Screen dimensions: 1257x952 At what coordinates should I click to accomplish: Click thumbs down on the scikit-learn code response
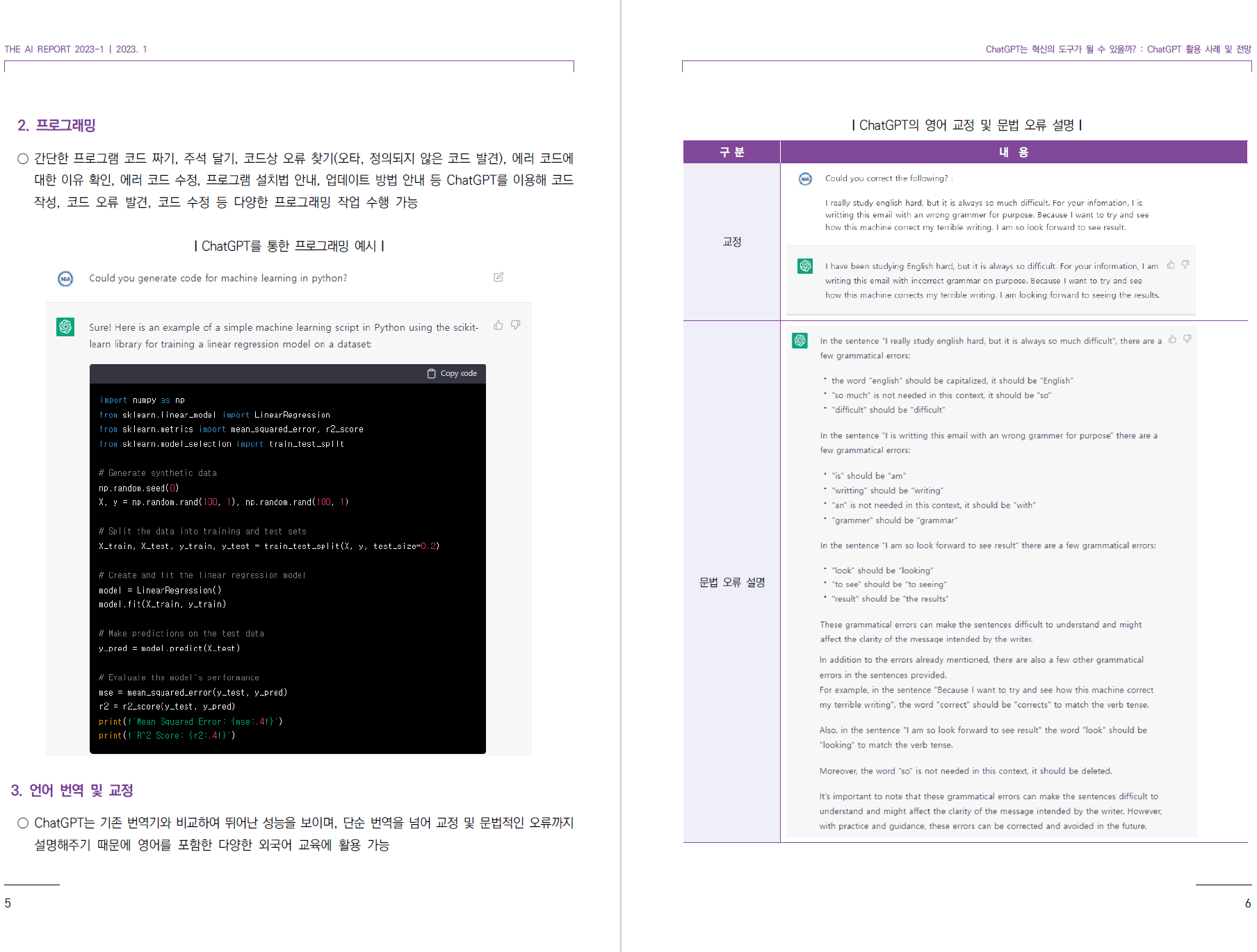pos(516,325)
